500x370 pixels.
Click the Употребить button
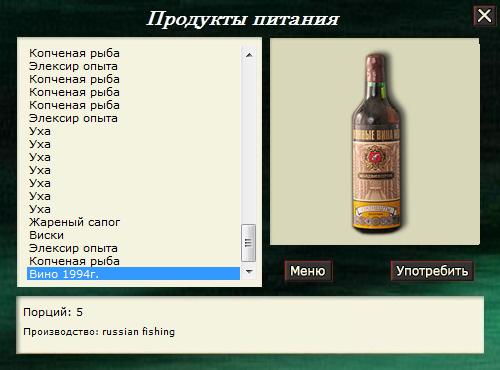pyautogui.click(x=432, y=271)
